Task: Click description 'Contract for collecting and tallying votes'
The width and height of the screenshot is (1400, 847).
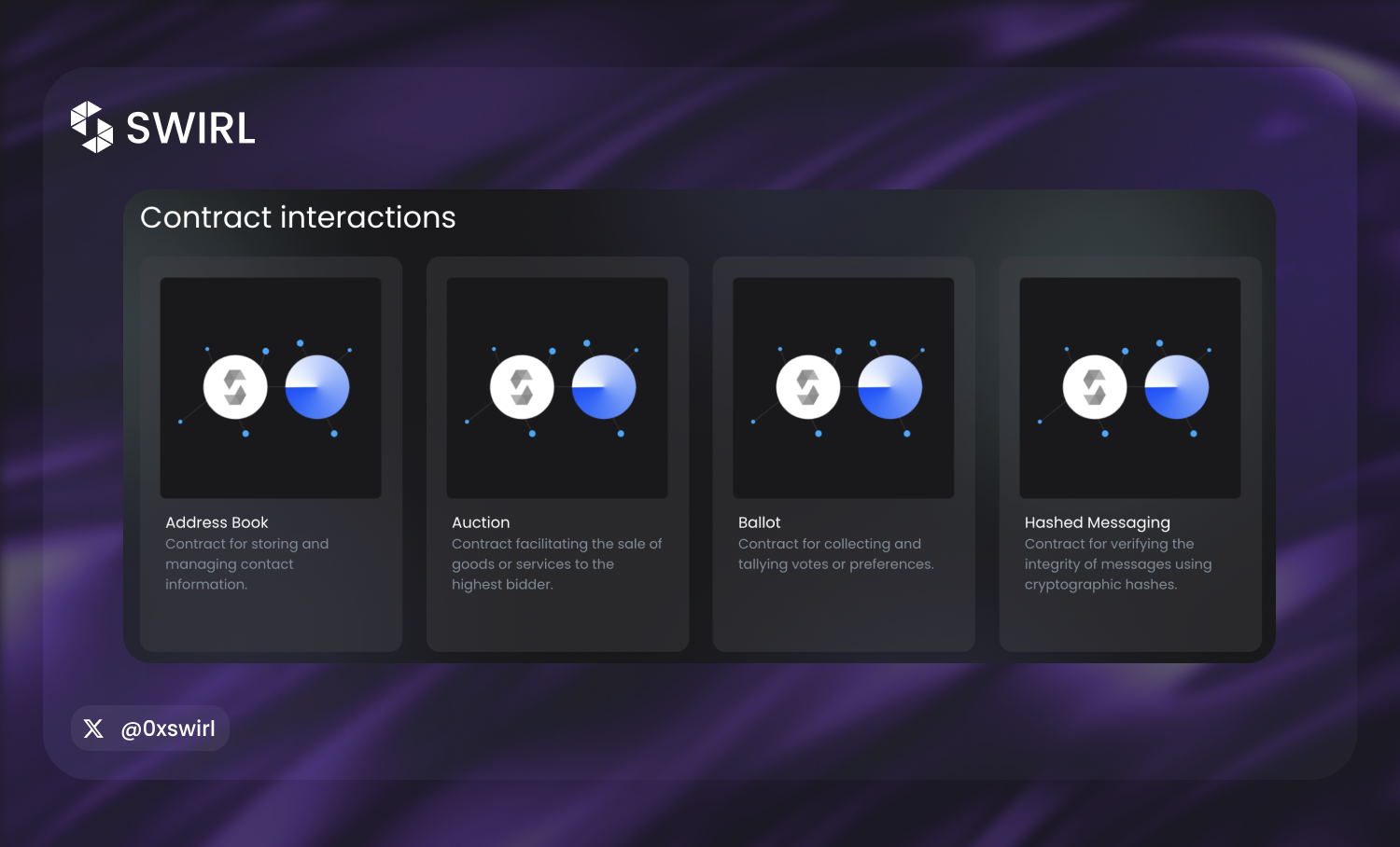Action: pos(836,554)
